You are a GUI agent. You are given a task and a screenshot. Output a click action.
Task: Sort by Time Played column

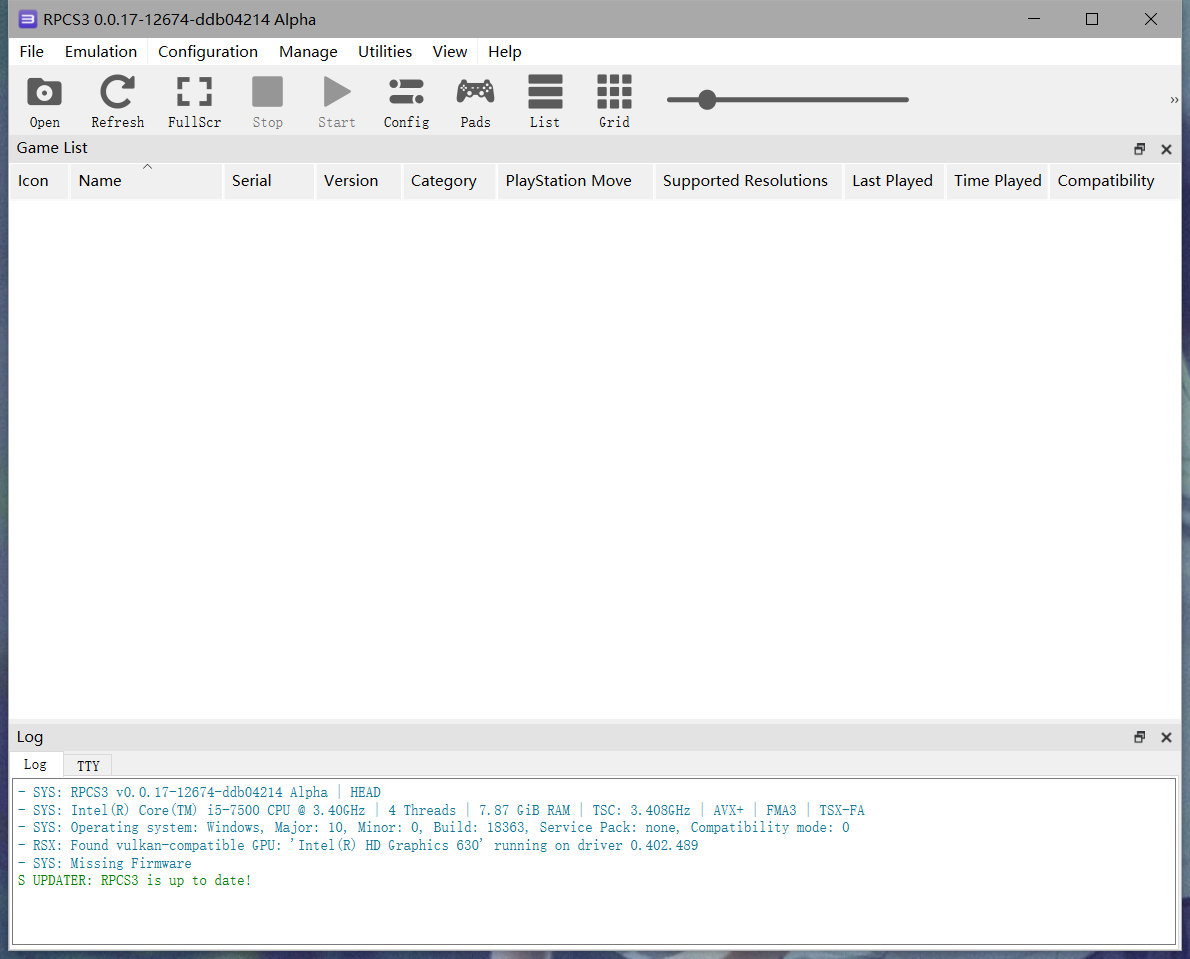coord(997,181)
